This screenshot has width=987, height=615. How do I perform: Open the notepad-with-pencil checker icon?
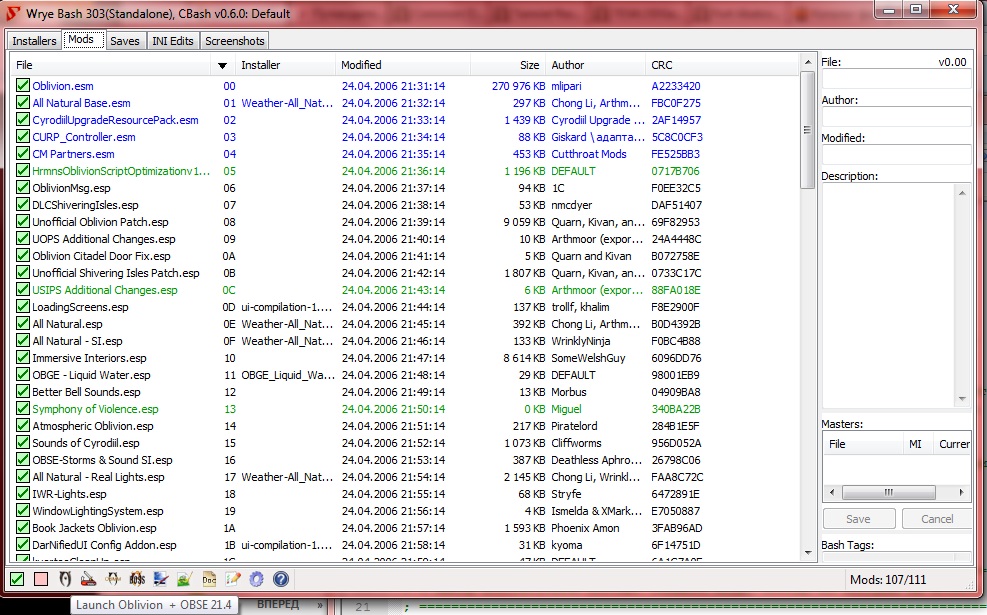tap(233, 579)
